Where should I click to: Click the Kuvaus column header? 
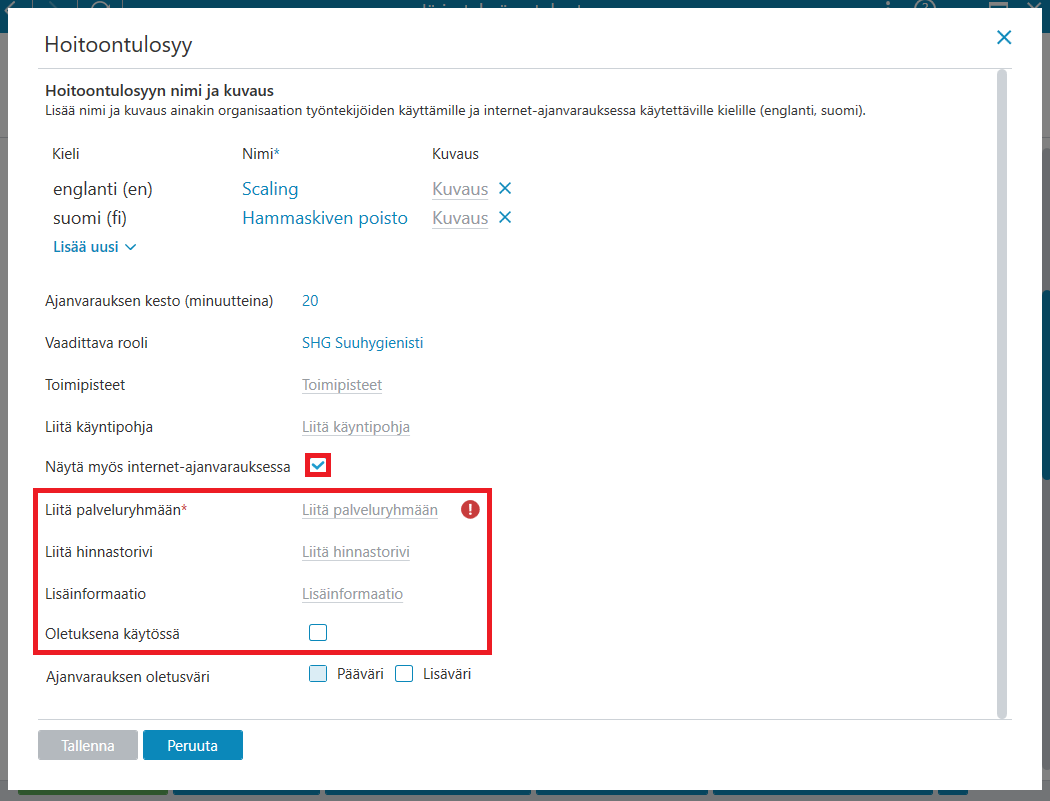pyautogui.click(x=455, y=153)
